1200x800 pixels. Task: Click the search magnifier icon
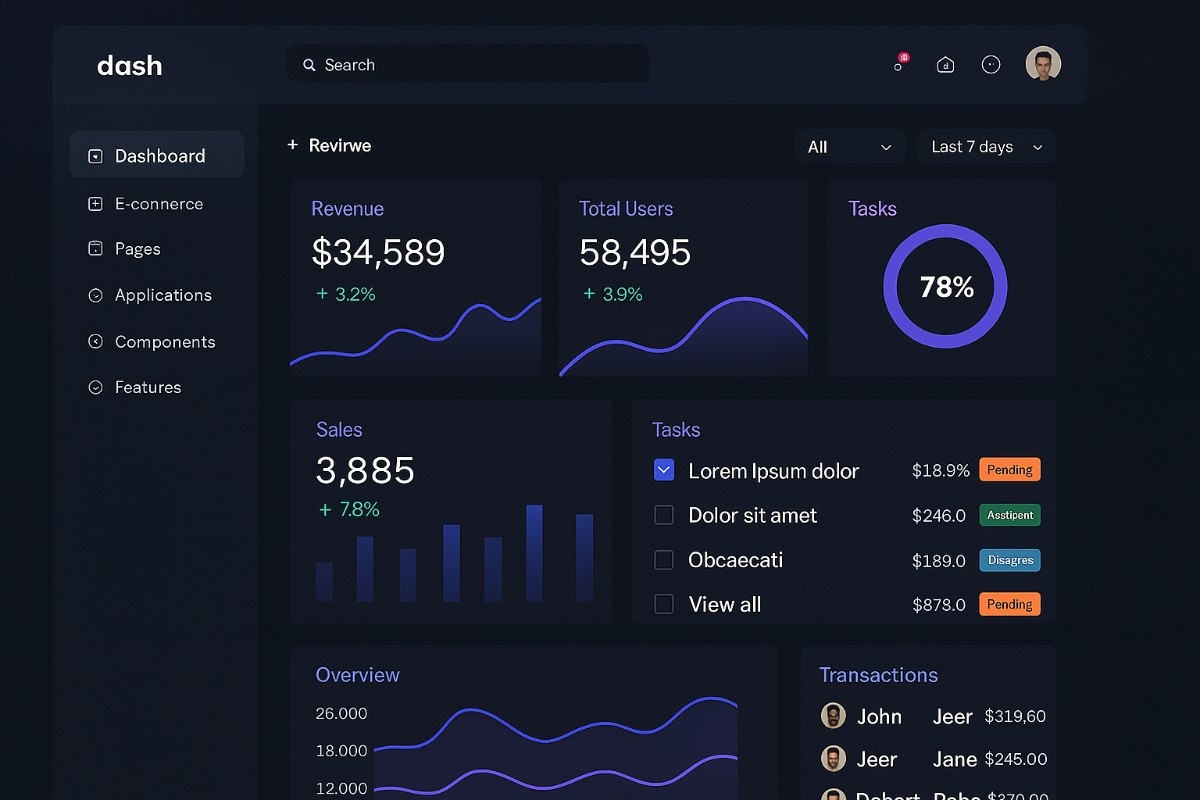309,64
